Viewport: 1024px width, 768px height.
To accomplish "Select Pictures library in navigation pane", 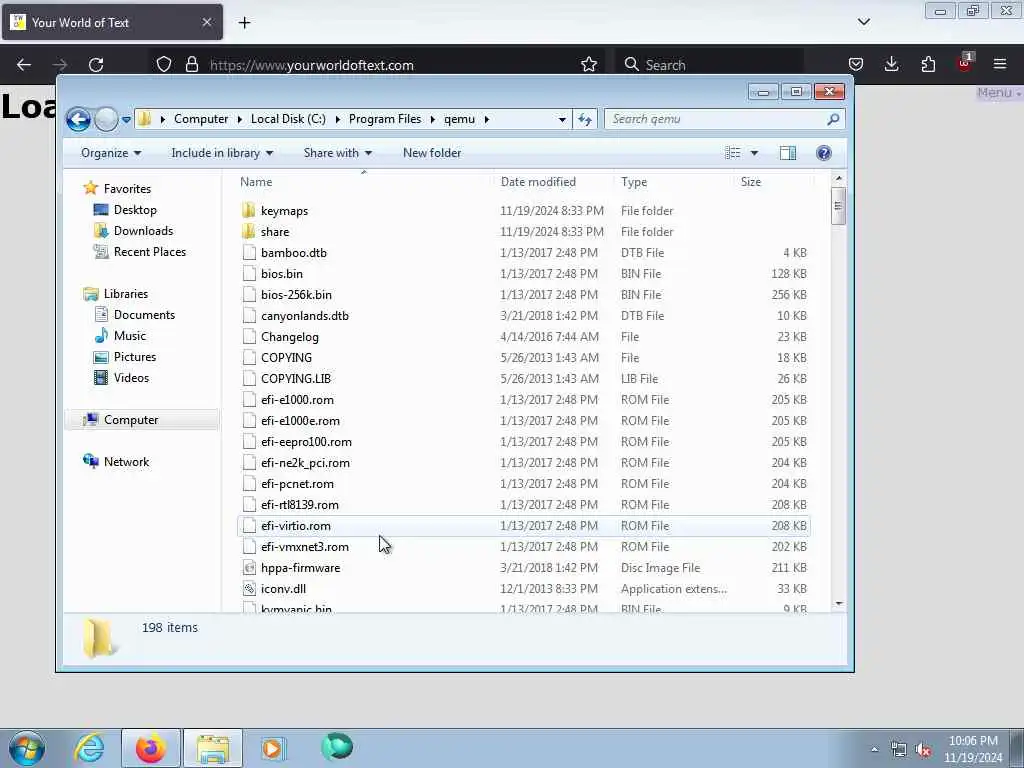I will 135,357.
